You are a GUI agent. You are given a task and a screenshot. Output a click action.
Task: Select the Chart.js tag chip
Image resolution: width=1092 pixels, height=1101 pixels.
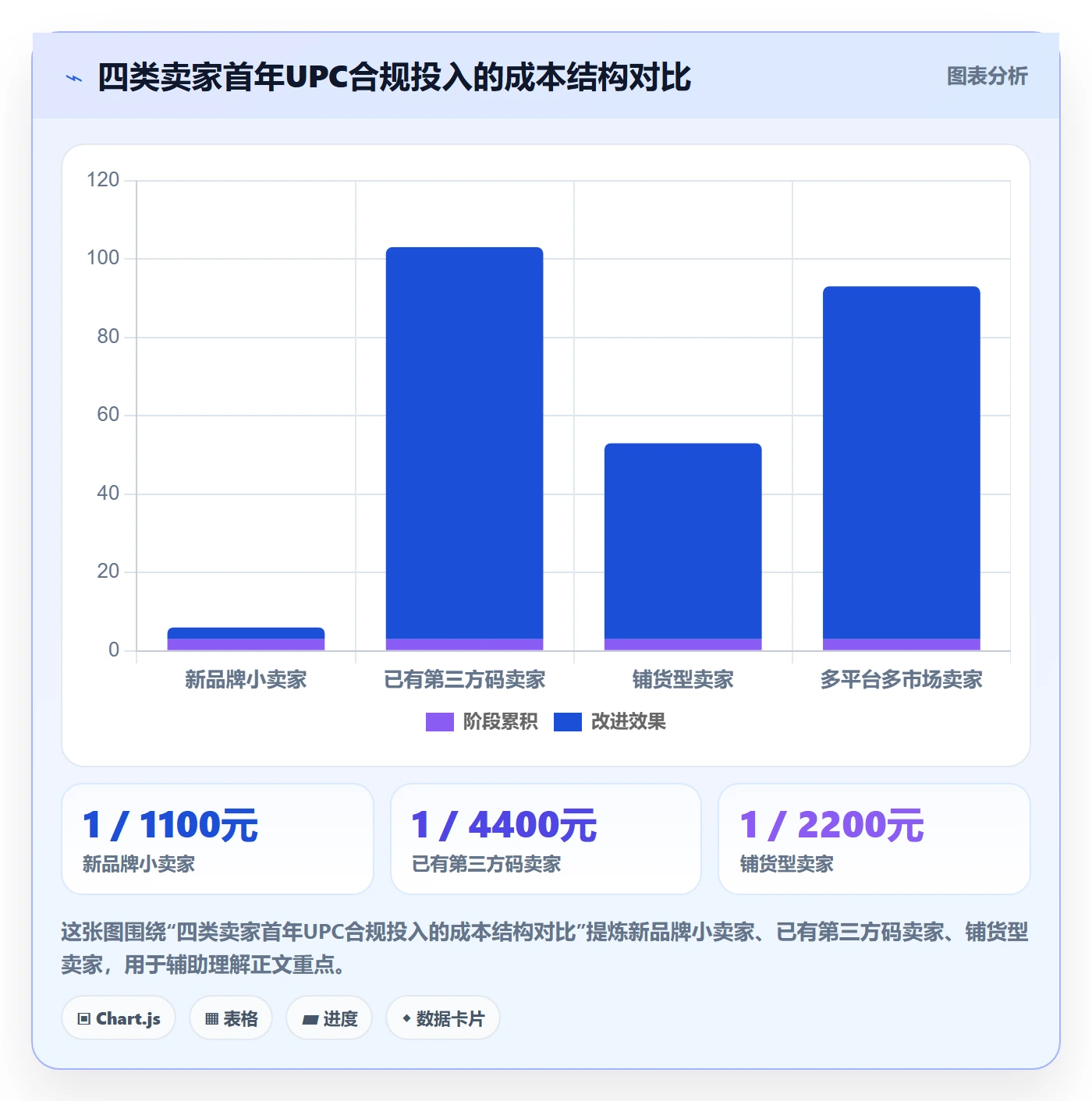(x=119, y=1018)
